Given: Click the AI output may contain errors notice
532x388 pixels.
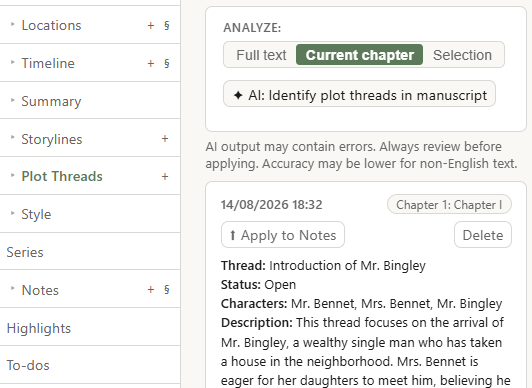Looking at the screenshot, I should 361,155.
